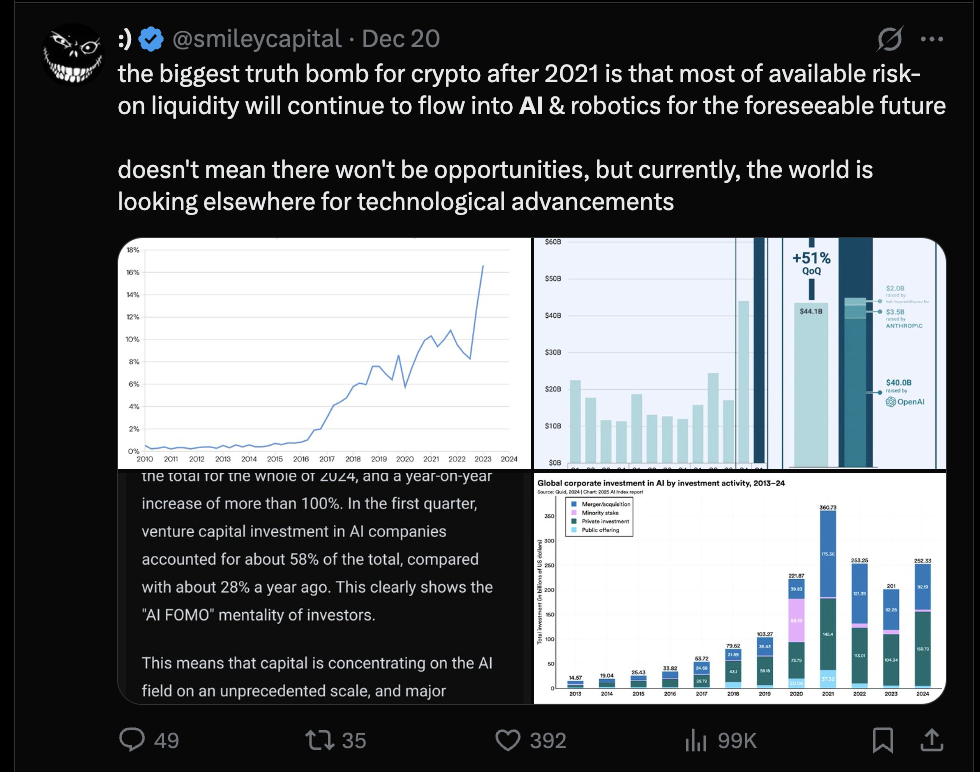The image size is (980, 772).
Task: Open the three-dot more options menu
Action: (x=932, y=39)
